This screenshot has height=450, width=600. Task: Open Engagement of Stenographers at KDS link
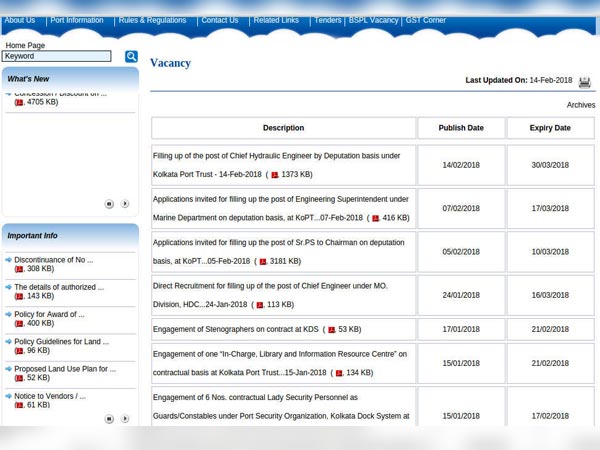tap(235, 329)
